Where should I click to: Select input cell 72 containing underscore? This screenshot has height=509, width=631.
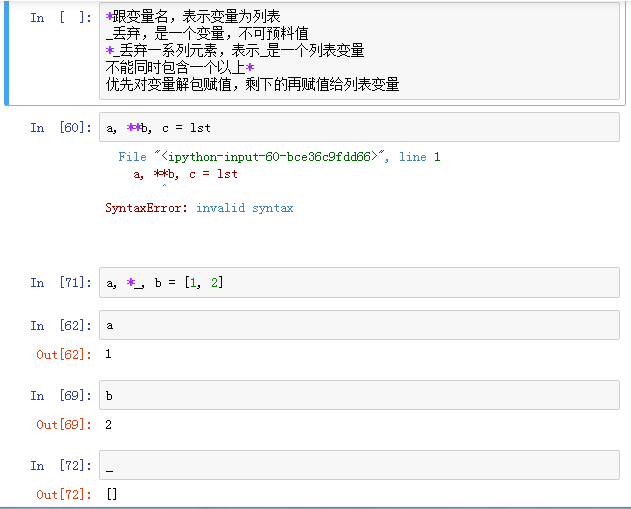359,465
